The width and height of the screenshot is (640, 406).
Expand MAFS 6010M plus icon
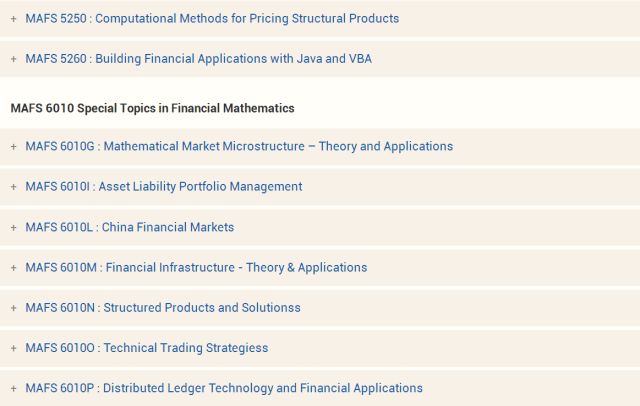[13, 268]
